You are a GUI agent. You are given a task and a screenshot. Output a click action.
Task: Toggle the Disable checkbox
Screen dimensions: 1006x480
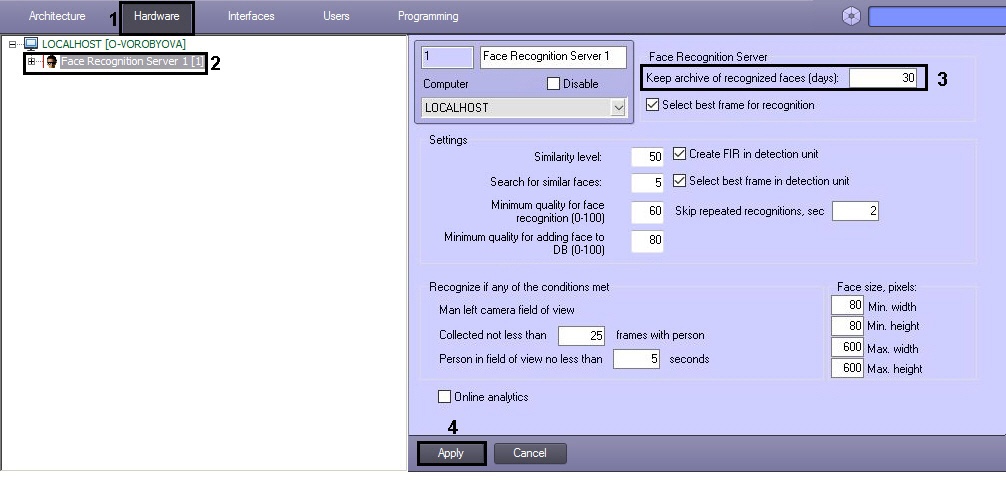tap(553, 84)
